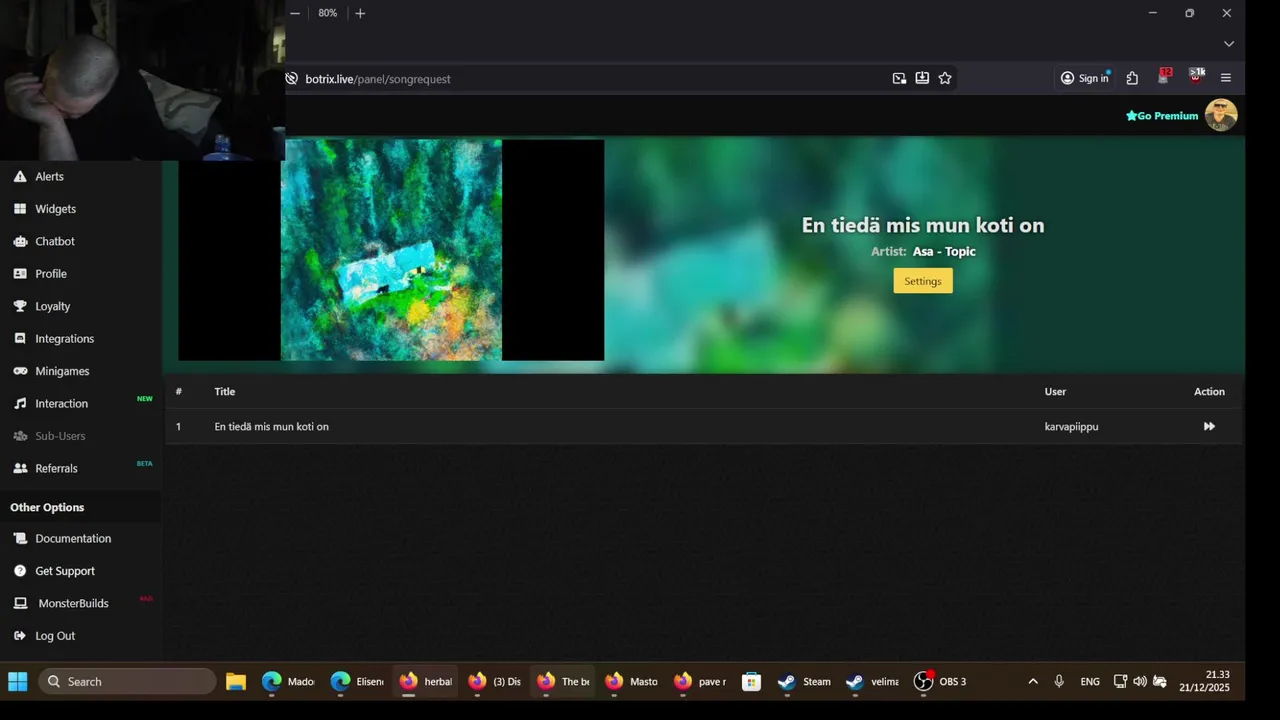Click the microphone tray icon

click(x=1059, y=682)
